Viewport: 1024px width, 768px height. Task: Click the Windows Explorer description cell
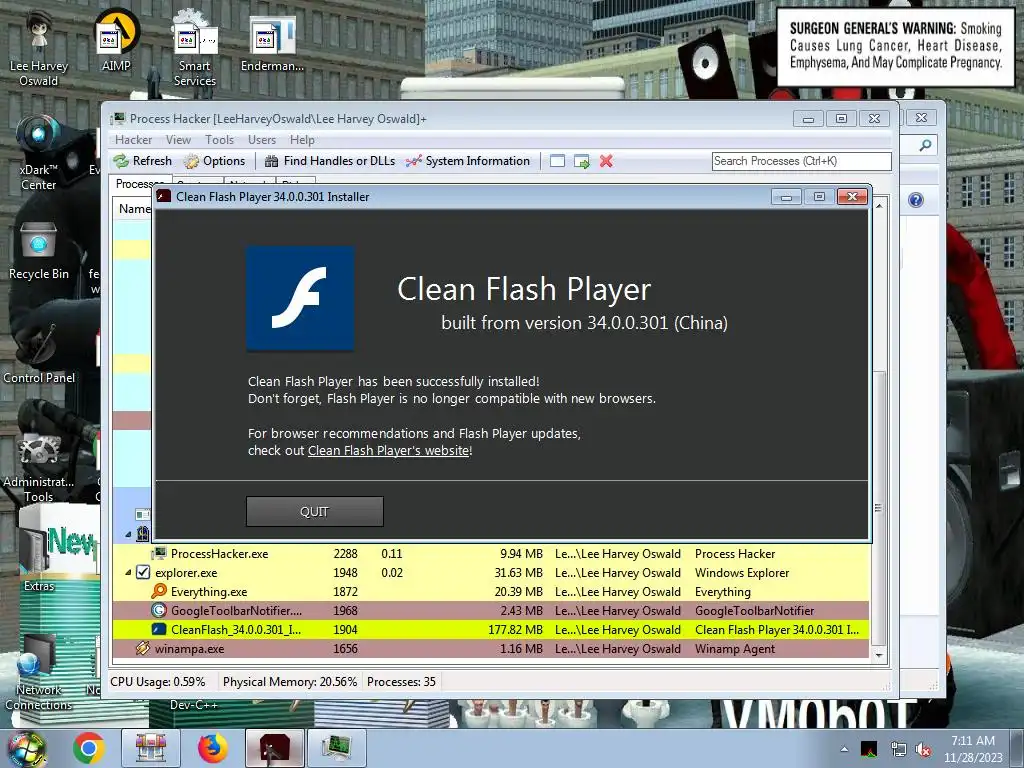click(742, 573)
